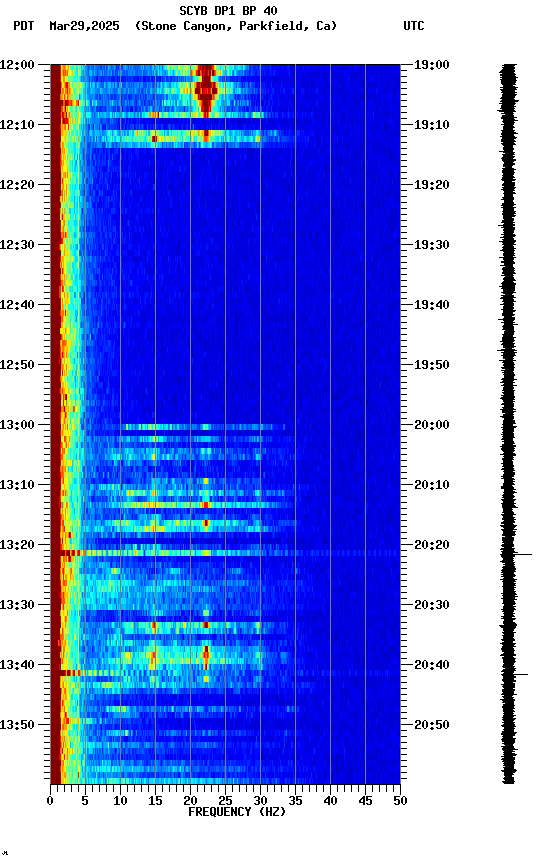Select the location text "(Stone Canyon, Parkfield, Ca)"
552x864 pixels.
tap(236, 26)
